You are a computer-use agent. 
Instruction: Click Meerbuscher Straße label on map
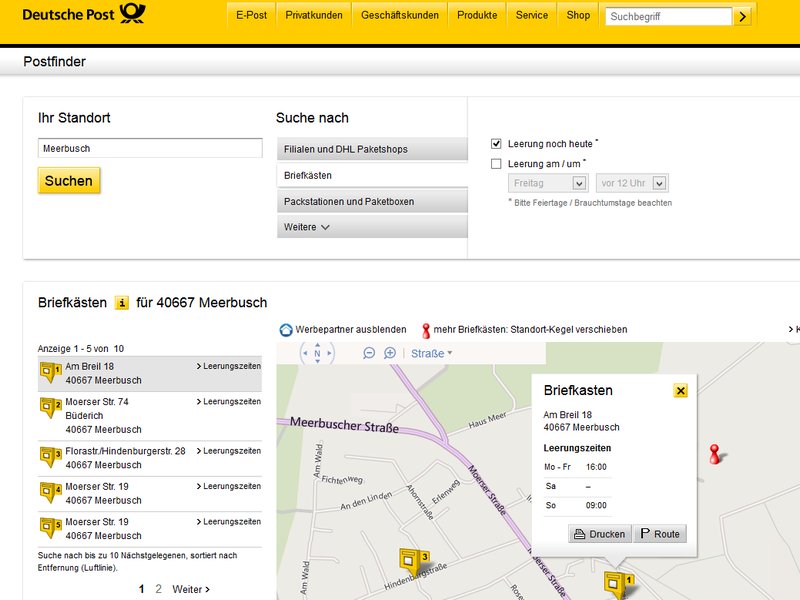(x=344, y=424)
